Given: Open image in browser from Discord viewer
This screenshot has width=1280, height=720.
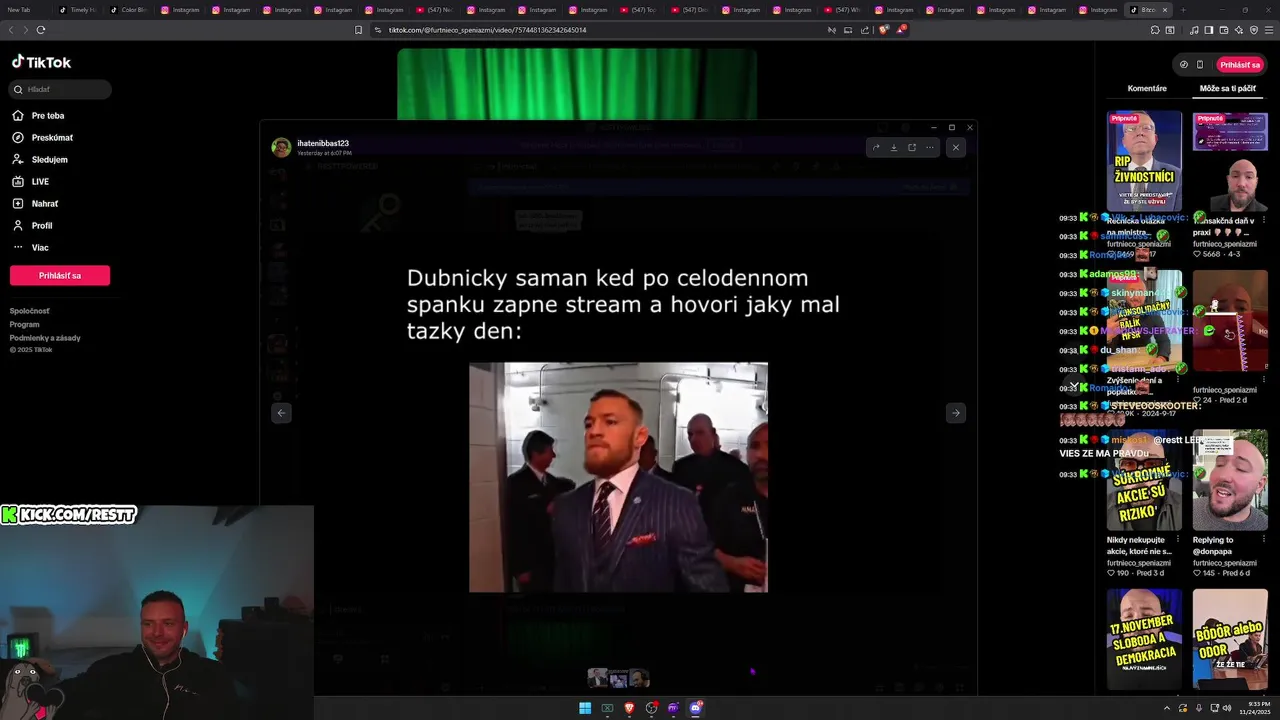Looking at the screenshot, I should point(912,147).
